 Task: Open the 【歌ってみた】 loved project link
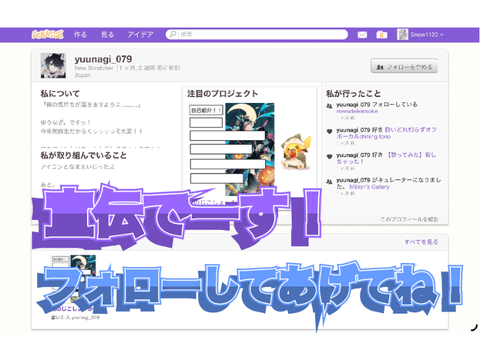[x=386, y=158]
